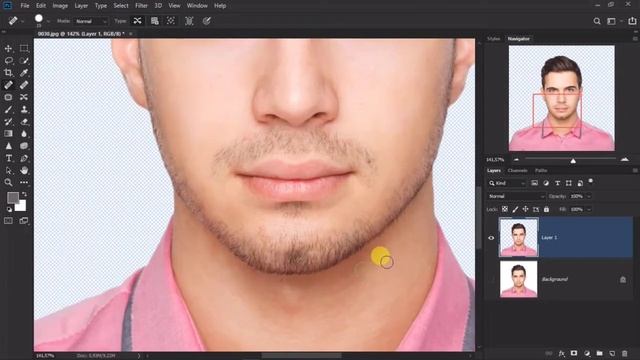640x360 pixels.
Task: Switch to the Channels tab
Action: [x=518, y=171]
